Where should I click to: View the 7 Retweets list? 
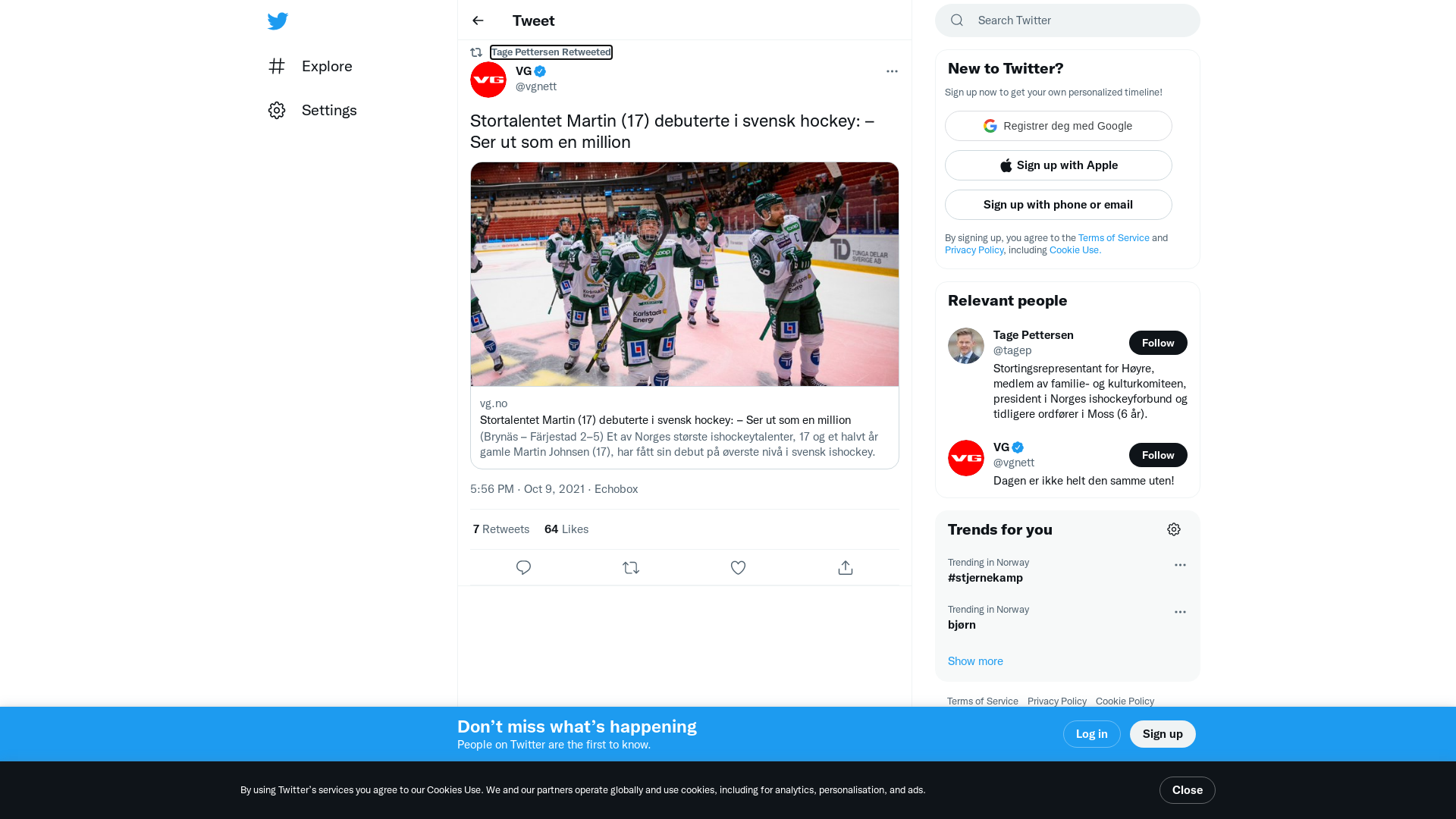coord(501,529)
